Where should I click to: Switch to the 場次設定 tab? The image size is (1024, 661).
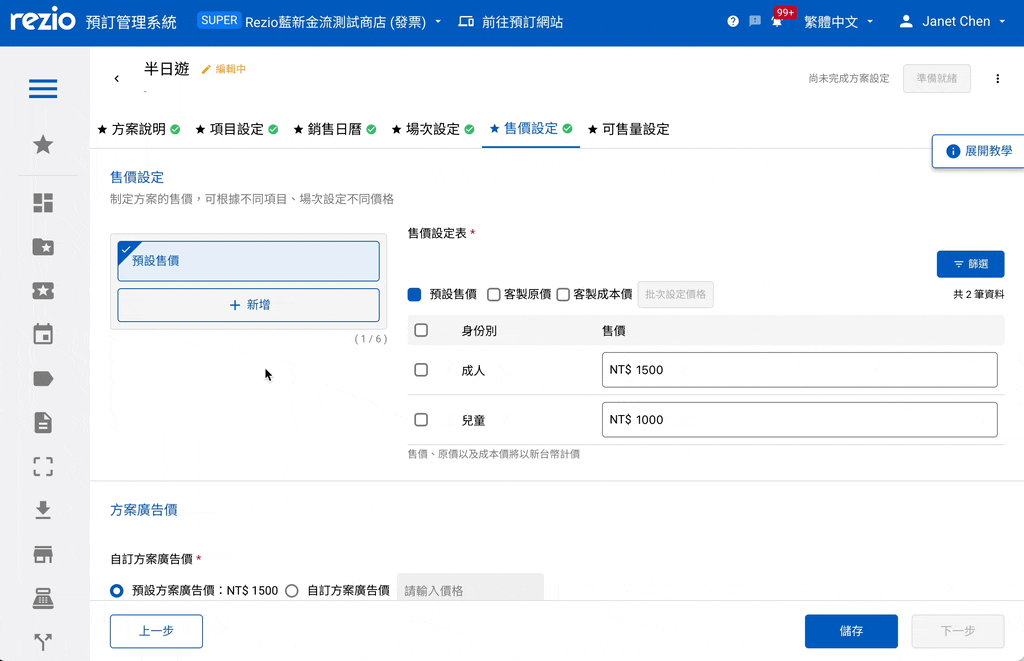pos(432,129)
